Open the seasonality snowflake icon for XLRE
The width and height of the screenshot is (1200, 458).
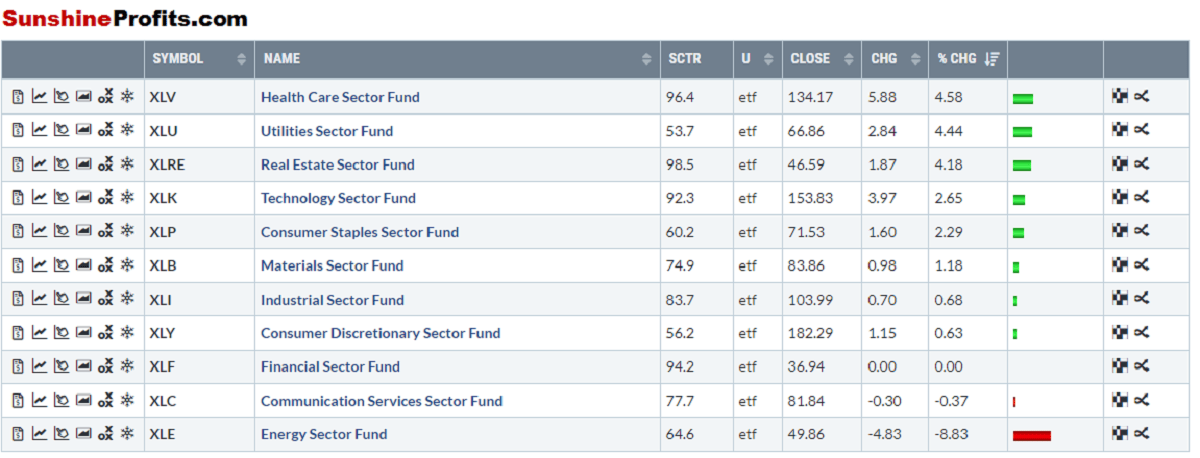click(x=127, y=164)
